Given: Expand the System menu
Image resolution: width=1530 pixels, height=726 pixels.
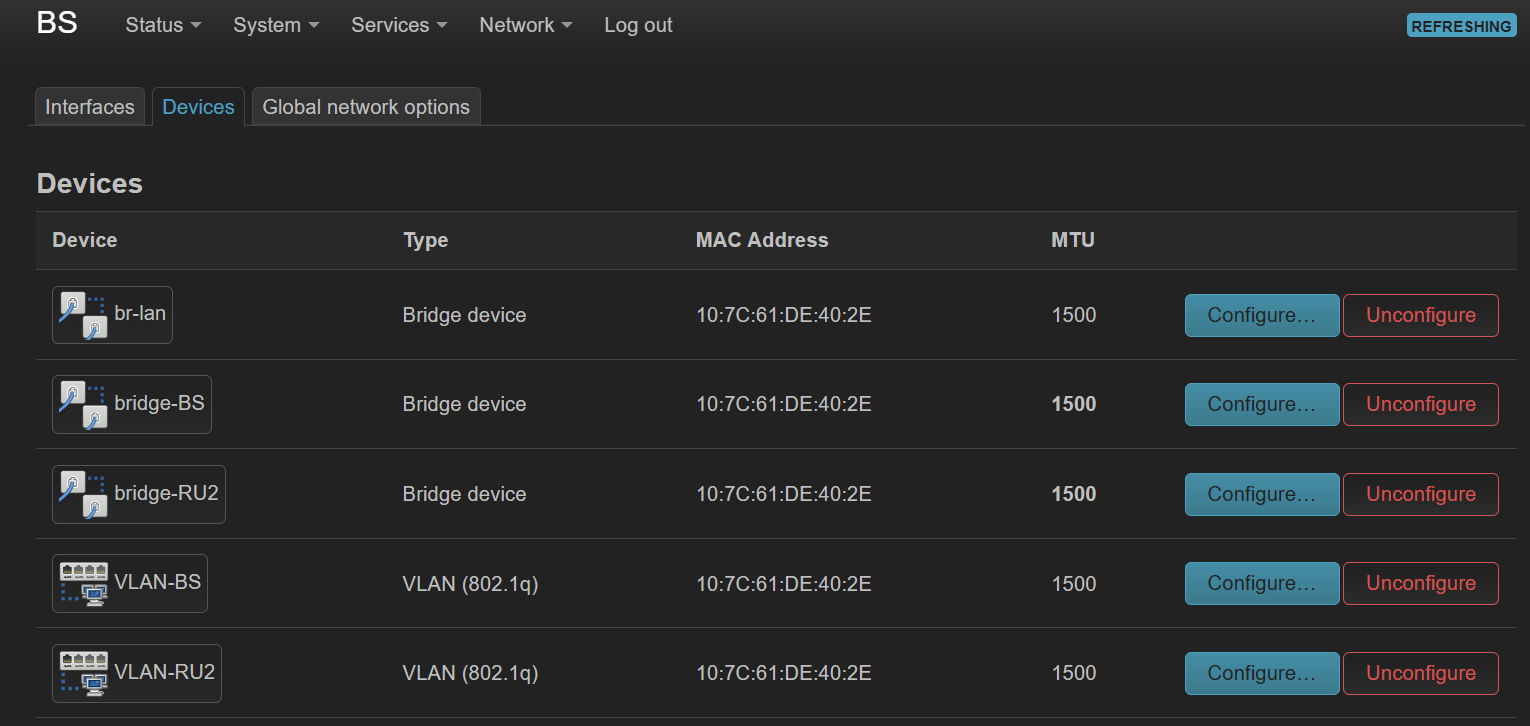Looking at the screenshot, I should tap(276, 25).
